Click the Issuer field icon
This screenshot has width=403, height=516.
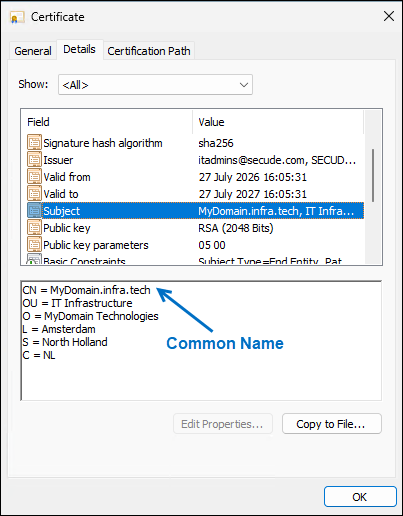34,160
